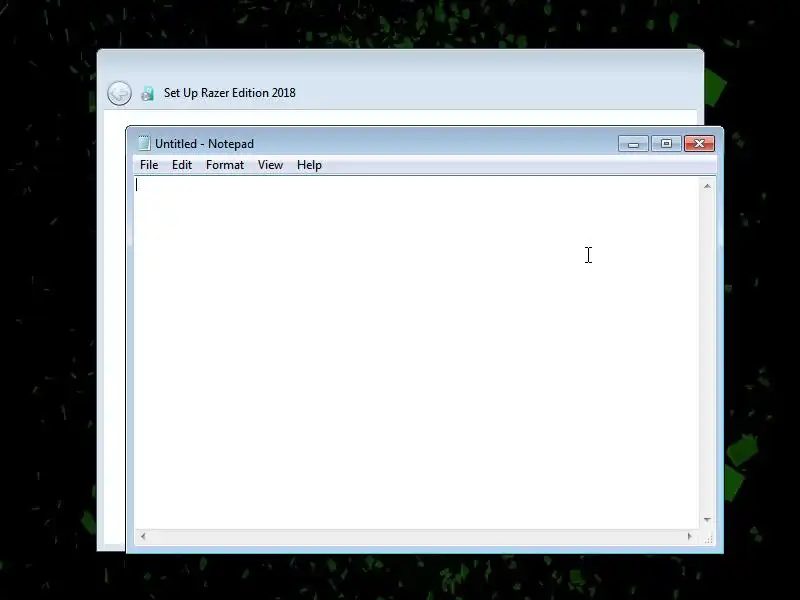Viewport: 800px width, 600px height.
Task: Click the Notepad title bar icon
Action: click(x=144, y=143)
